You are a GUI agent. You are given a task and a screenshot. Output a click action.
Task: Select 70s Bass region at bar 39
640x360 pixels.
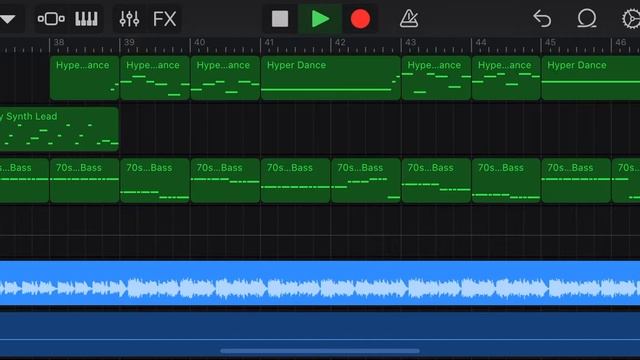tap(155, 181)
